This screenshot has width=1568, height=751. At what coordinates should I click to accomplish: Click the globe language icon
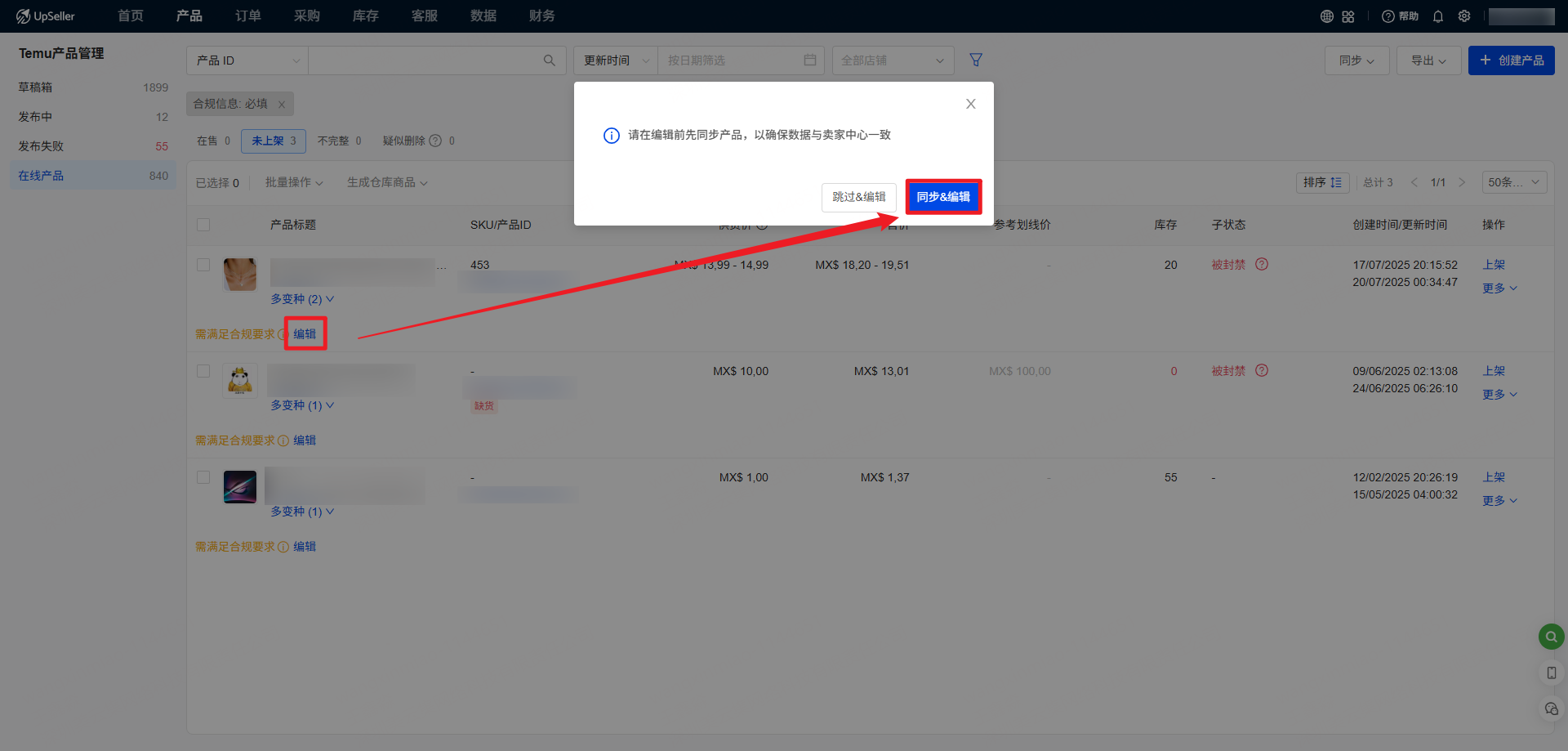pyautogui.click(x=1327, y=16)
